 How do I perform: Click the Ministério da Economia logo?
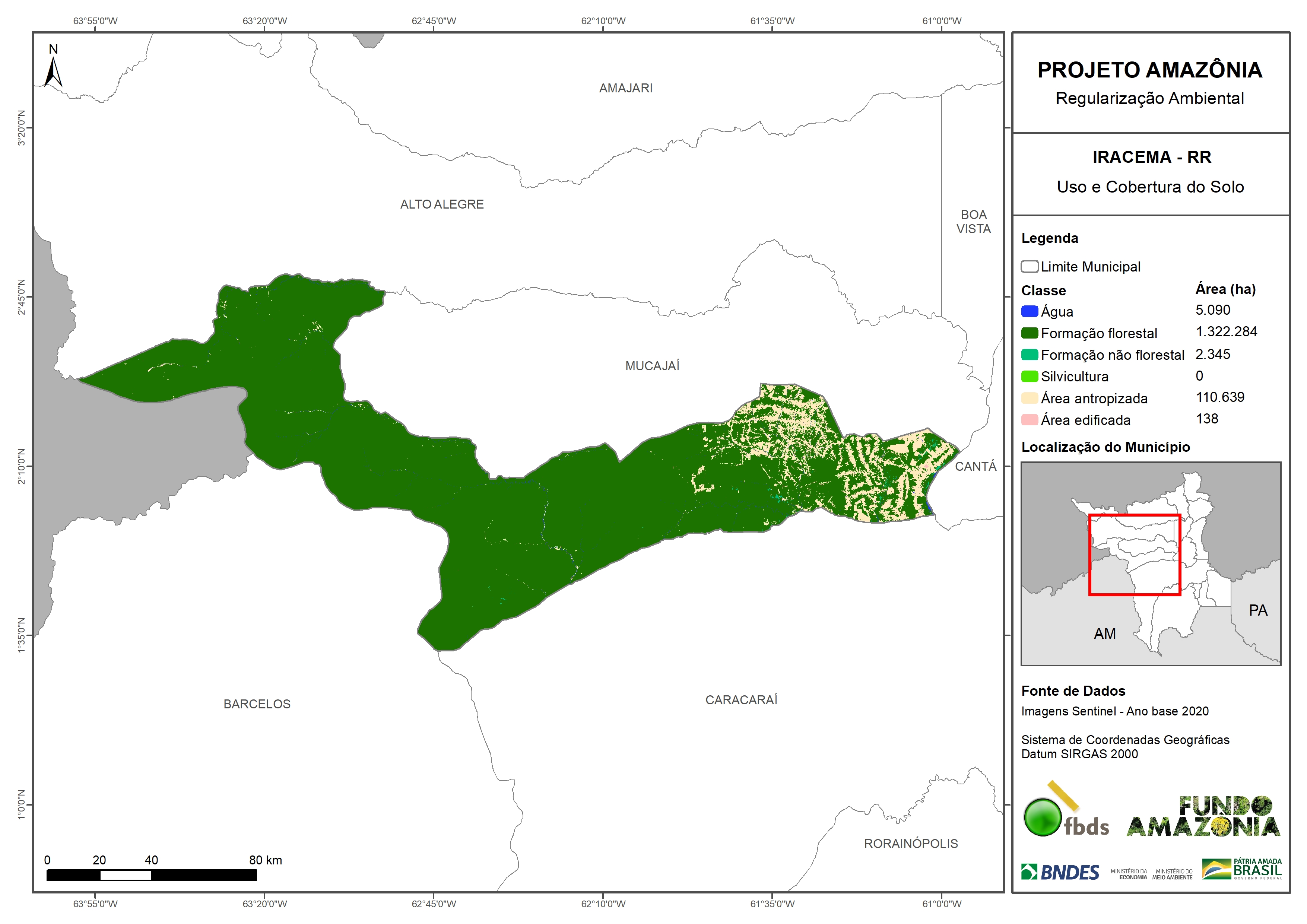click(1129, 874)
